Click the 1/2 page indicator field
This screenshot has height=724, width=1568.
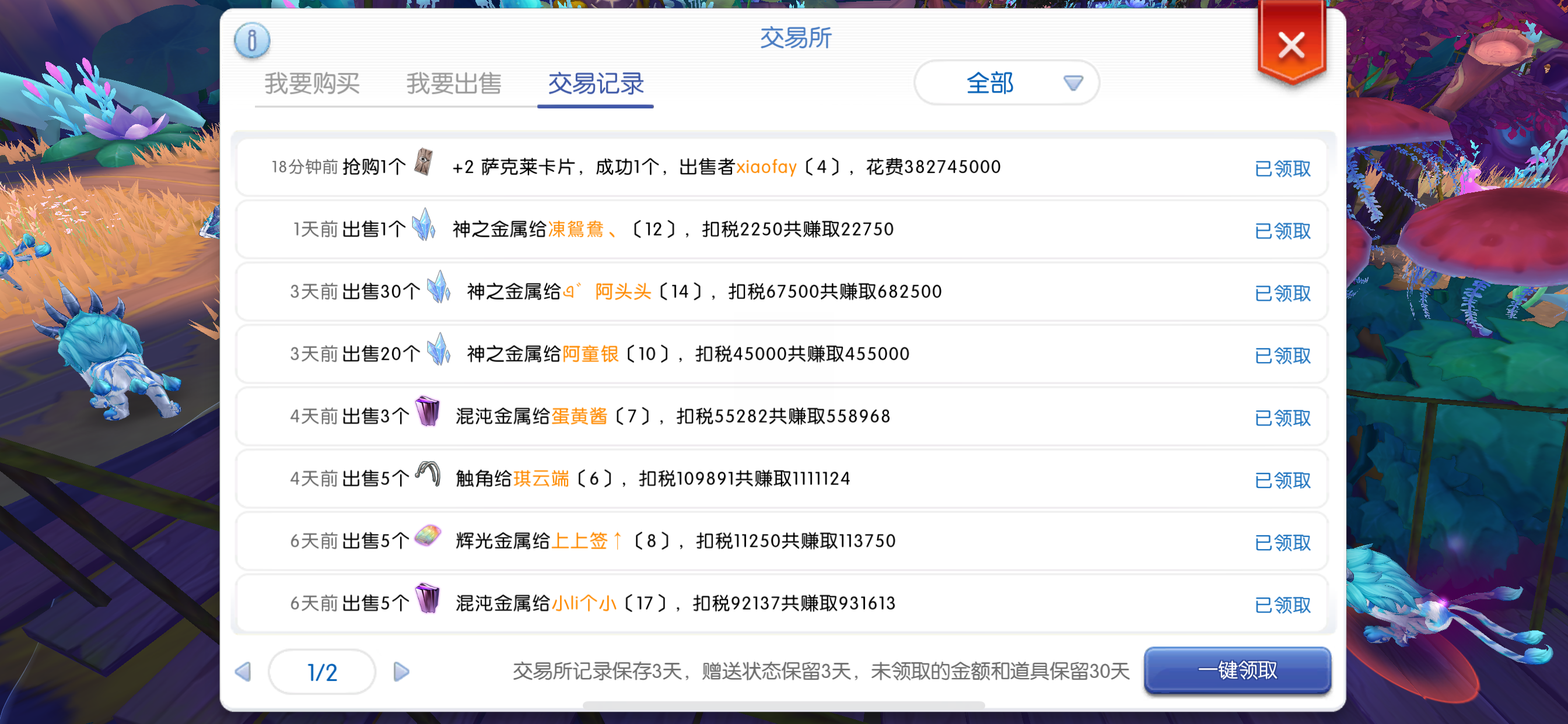point(322,672)
